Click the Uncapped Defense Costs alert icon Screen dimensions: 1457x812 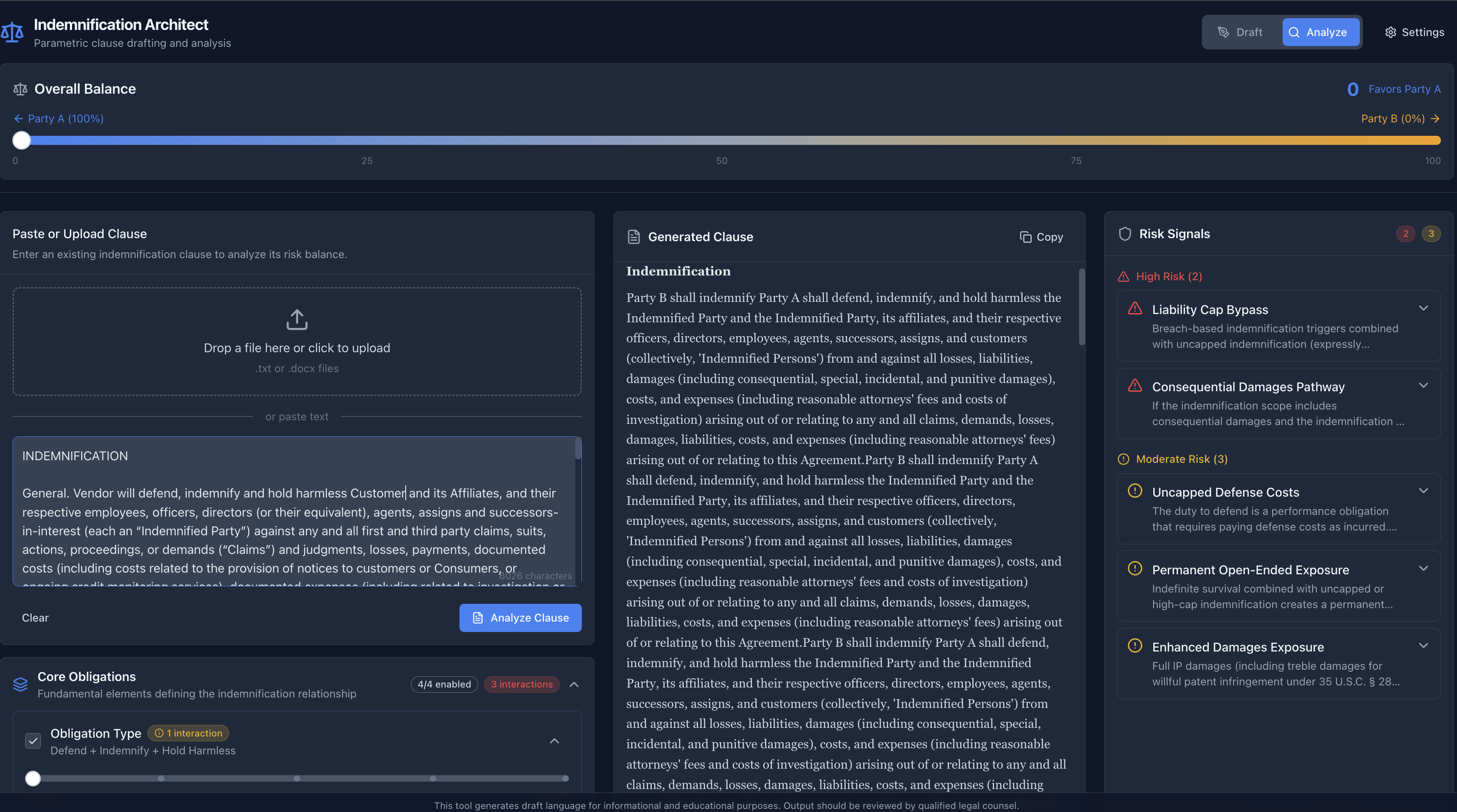point(1135,491)
